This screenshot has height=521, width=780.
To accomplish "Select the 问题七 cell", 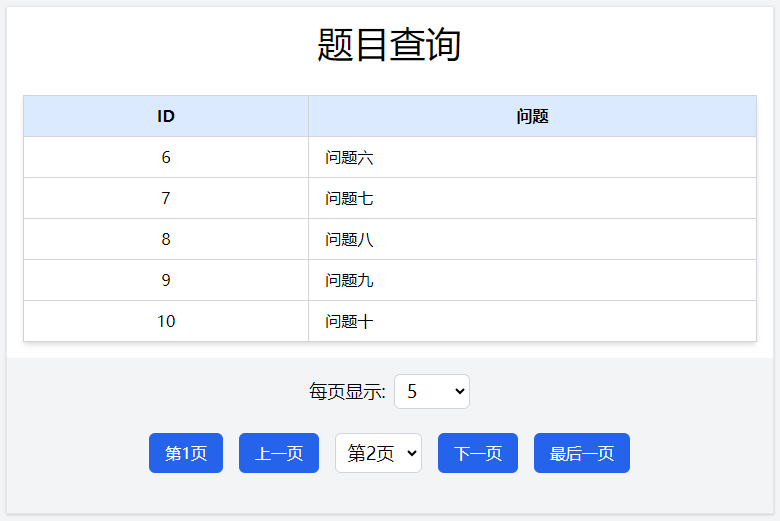I will click(349, 198).
